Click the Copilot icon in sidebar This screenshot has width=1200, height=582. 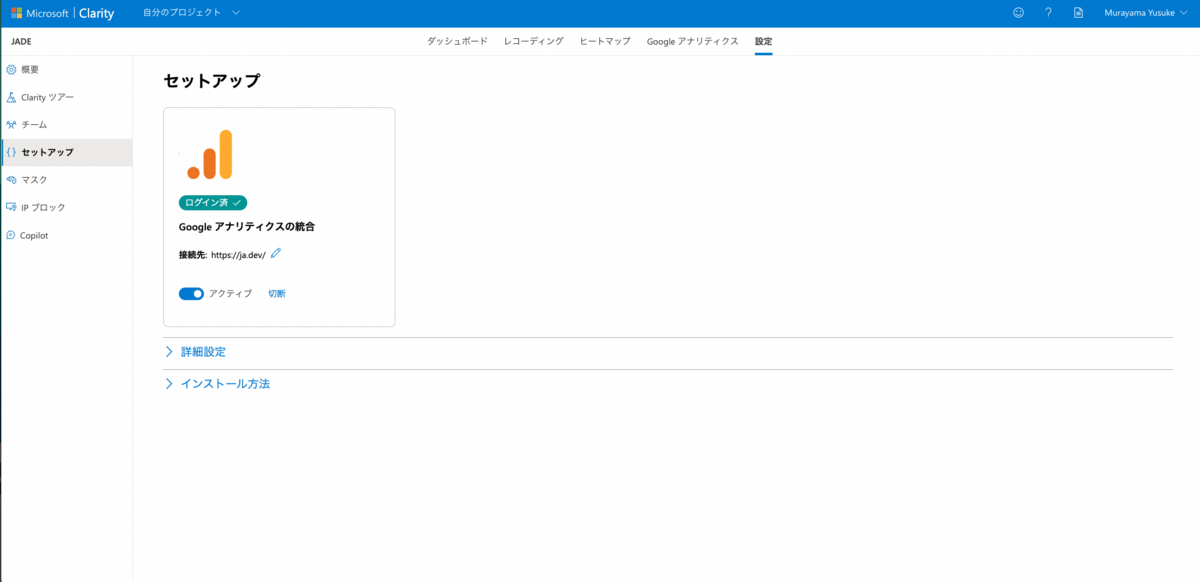pyautogui.click(x=11, y=235)
